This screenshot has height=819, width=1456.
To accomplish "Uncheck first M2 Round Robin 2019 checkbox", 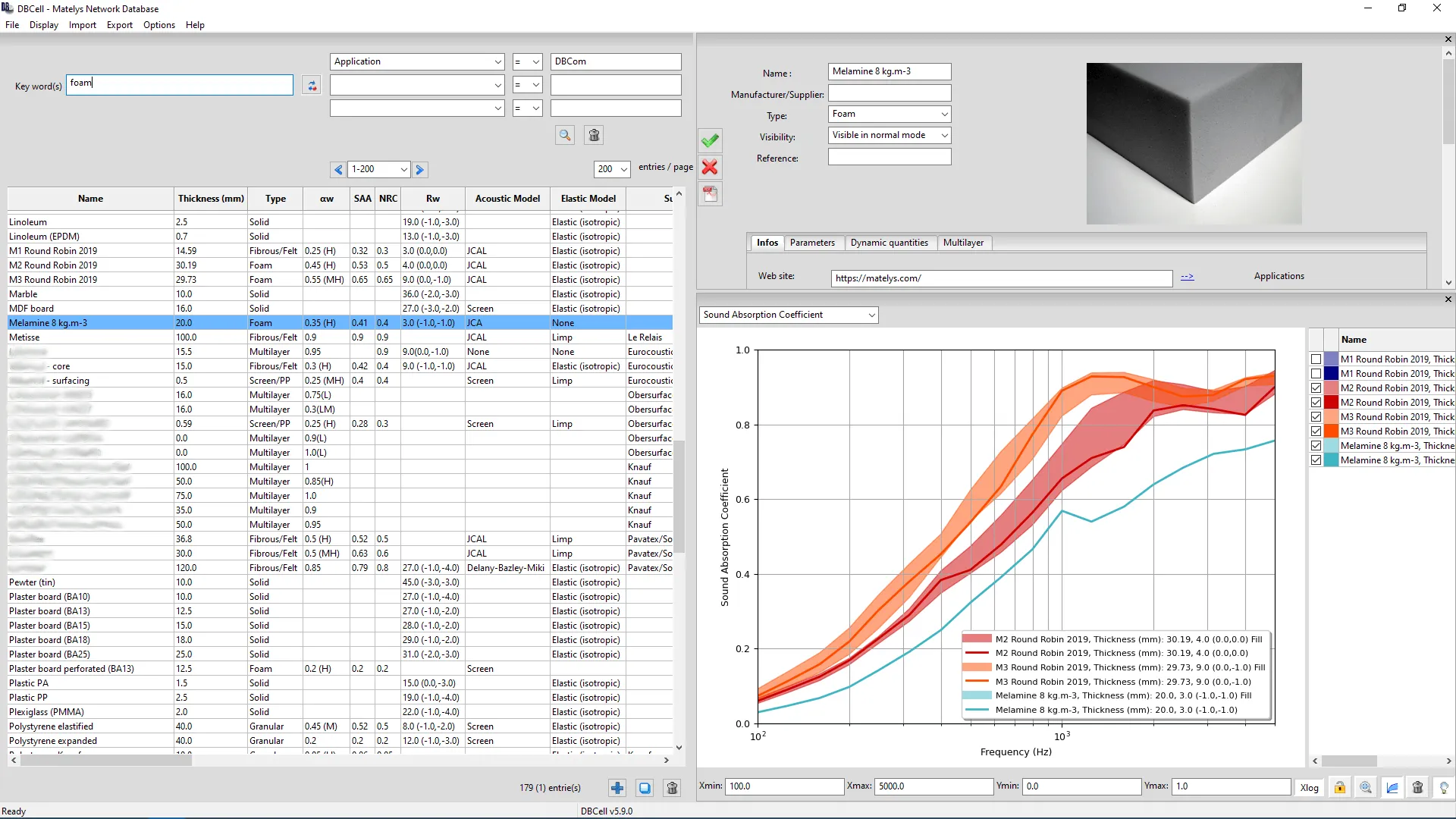I will tap(1316, 388).
